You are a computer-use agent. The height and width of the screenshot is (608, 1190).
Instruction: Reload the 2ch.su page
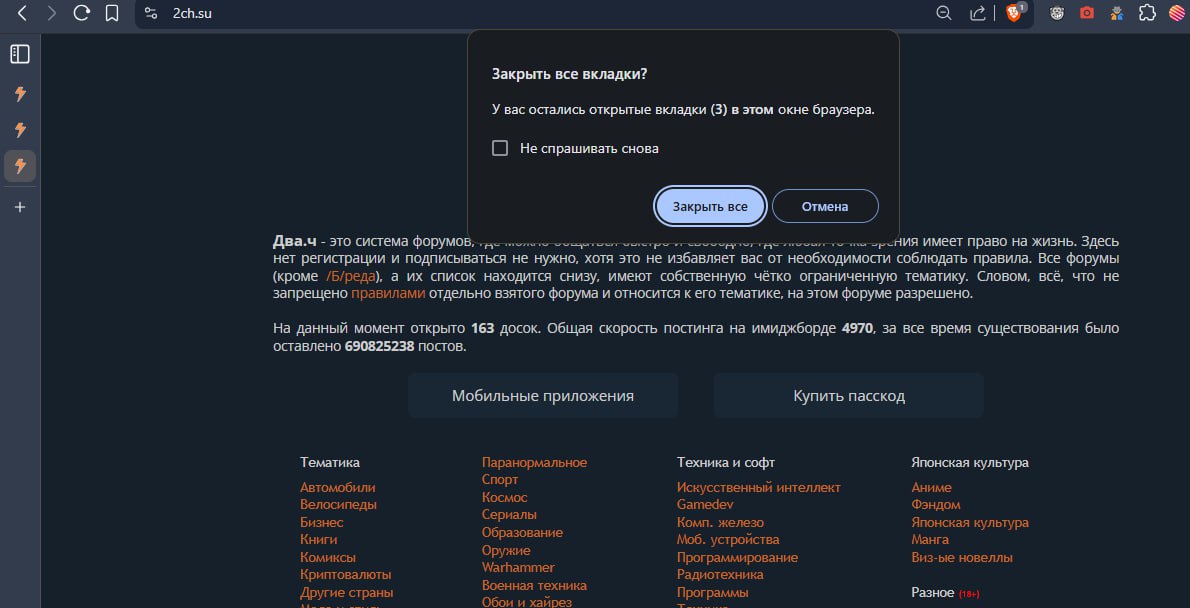(x=82, y=13)
